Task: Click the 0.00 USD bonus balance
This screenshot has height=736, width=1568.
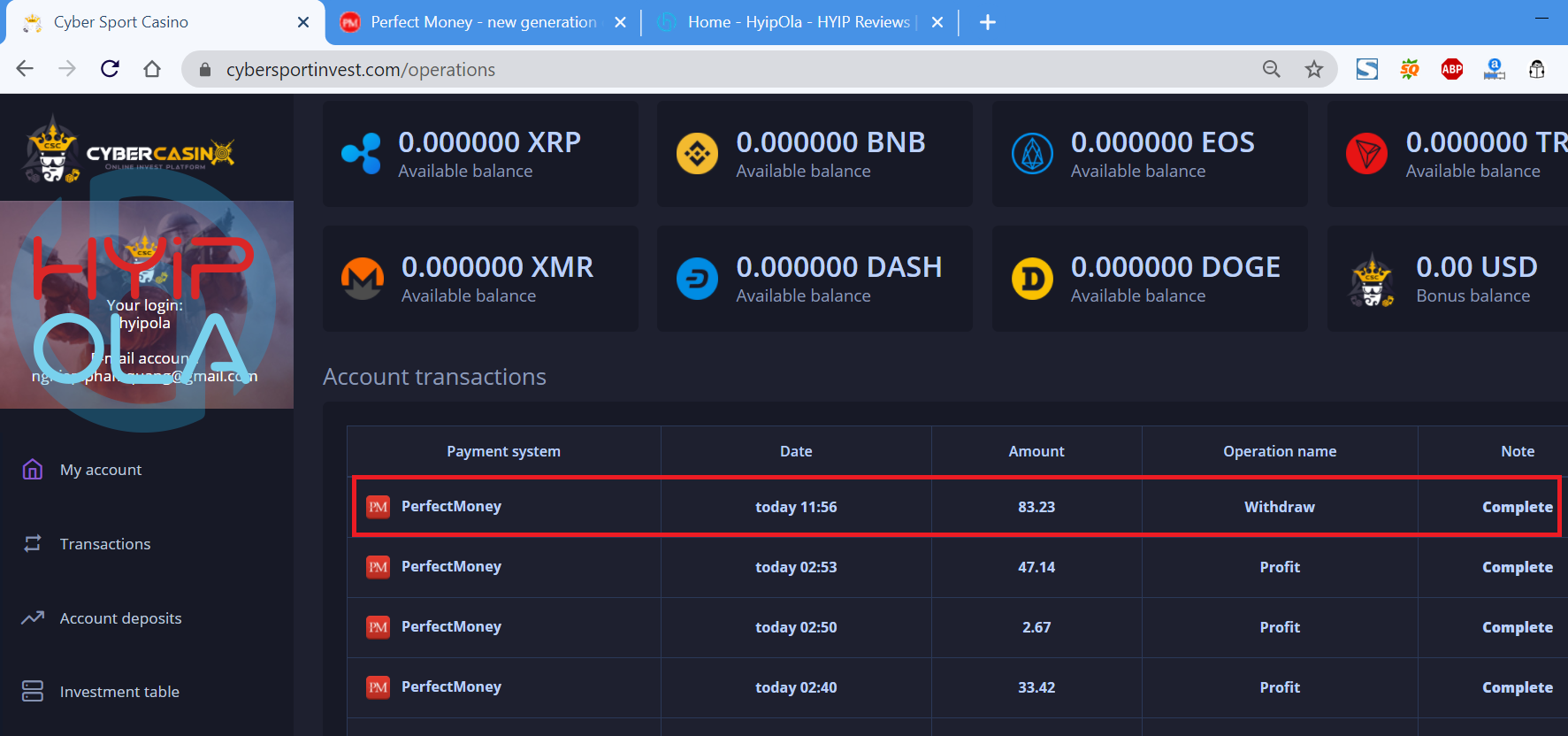Action: tap(1477, 266)
